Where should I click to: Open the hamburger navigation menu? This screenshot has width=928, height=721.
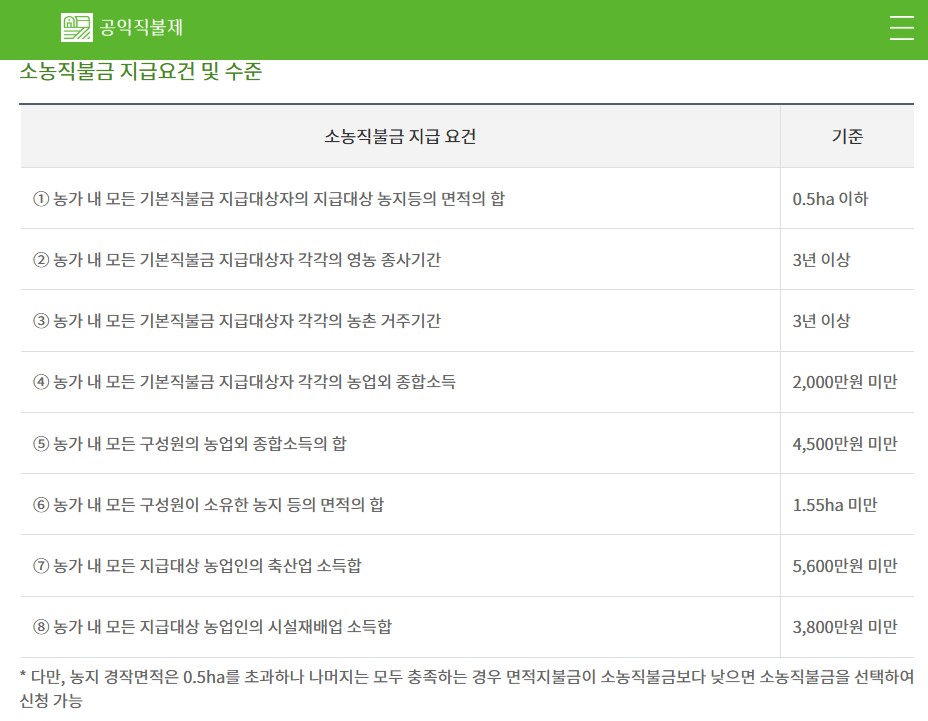tap(901, 29)
